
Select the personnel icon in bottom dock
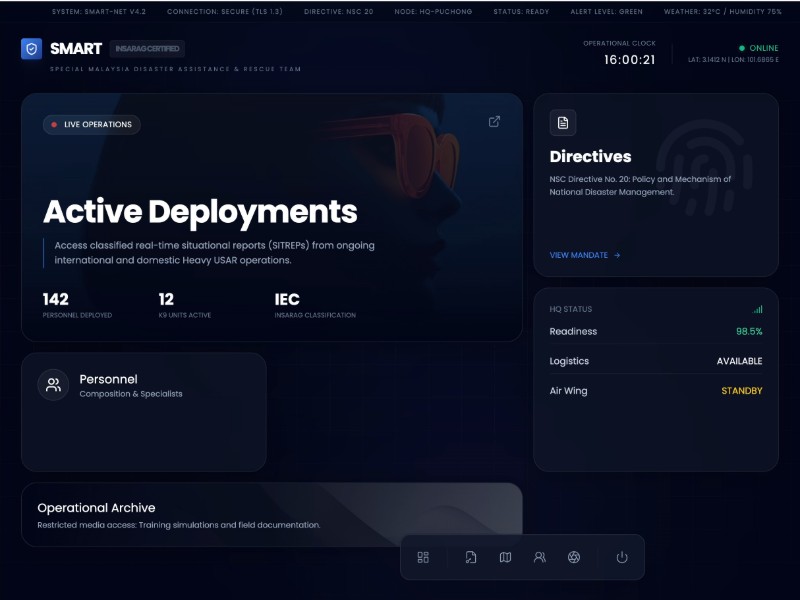pos(540,558)
